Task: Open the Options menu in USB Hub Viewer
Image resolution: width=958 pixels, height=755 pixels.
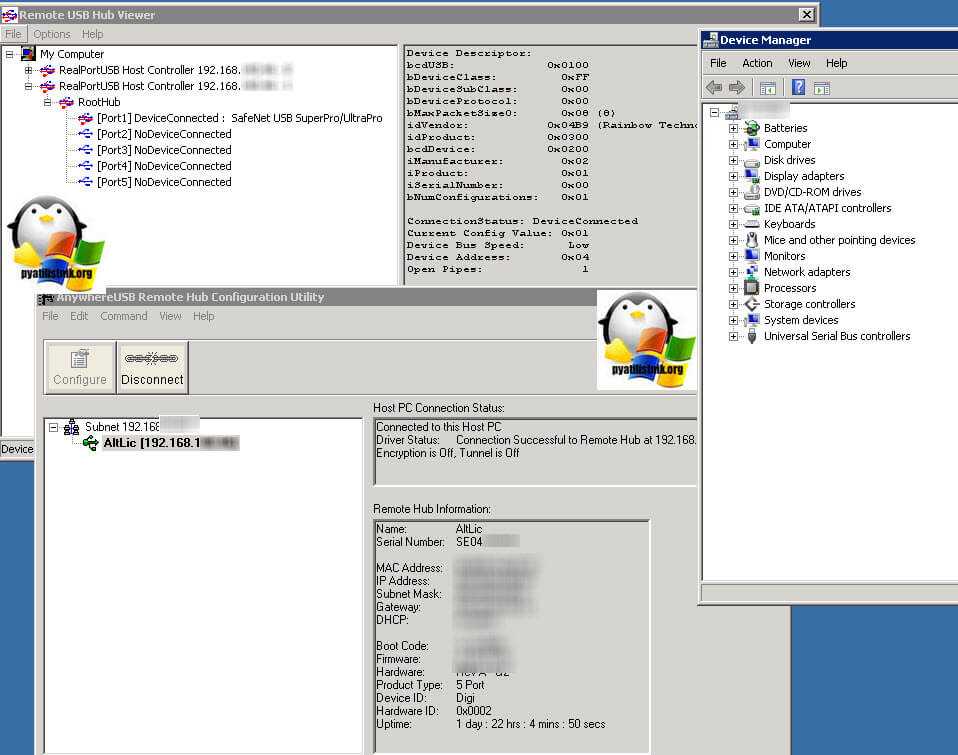Action: click(52, 34)
